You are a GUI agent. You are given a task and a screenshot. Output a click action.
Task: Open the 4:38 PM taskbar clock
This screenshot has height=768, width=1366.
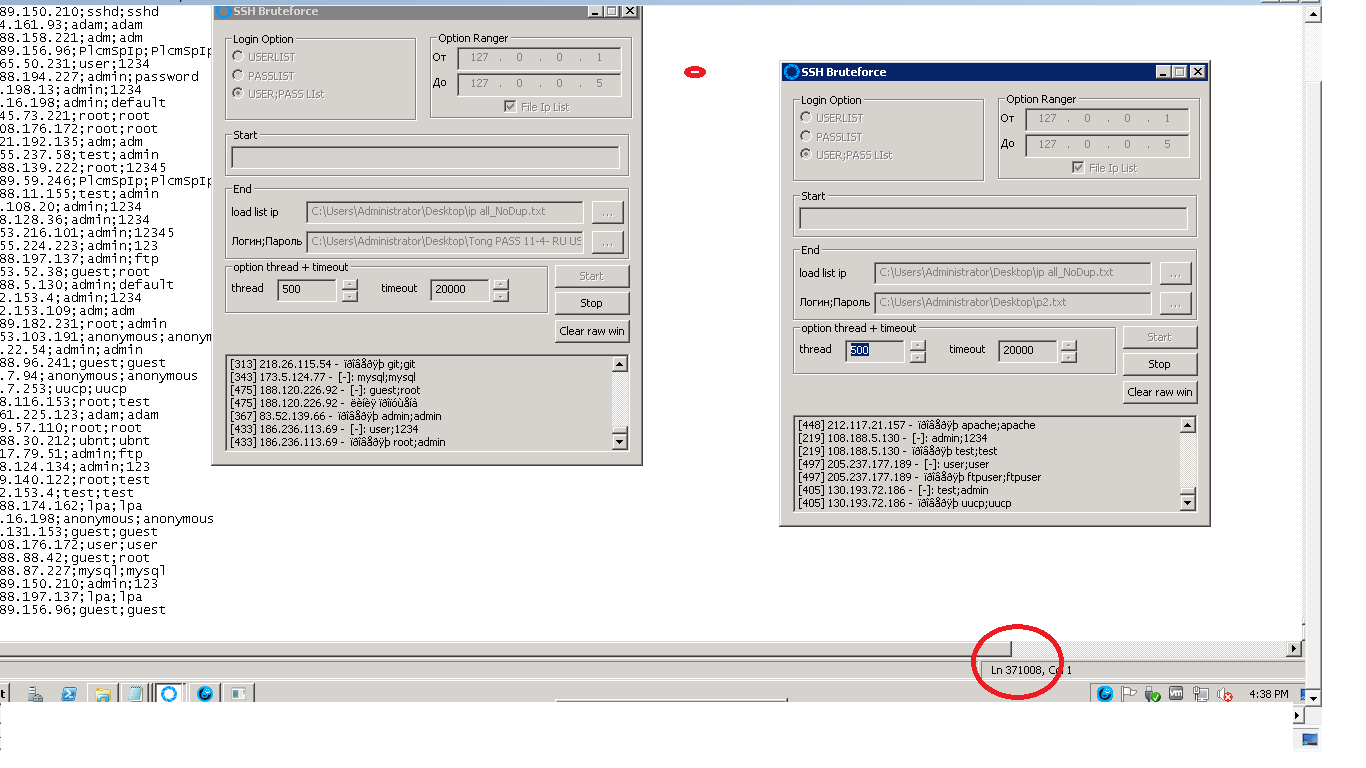[x=1269, y=694]
